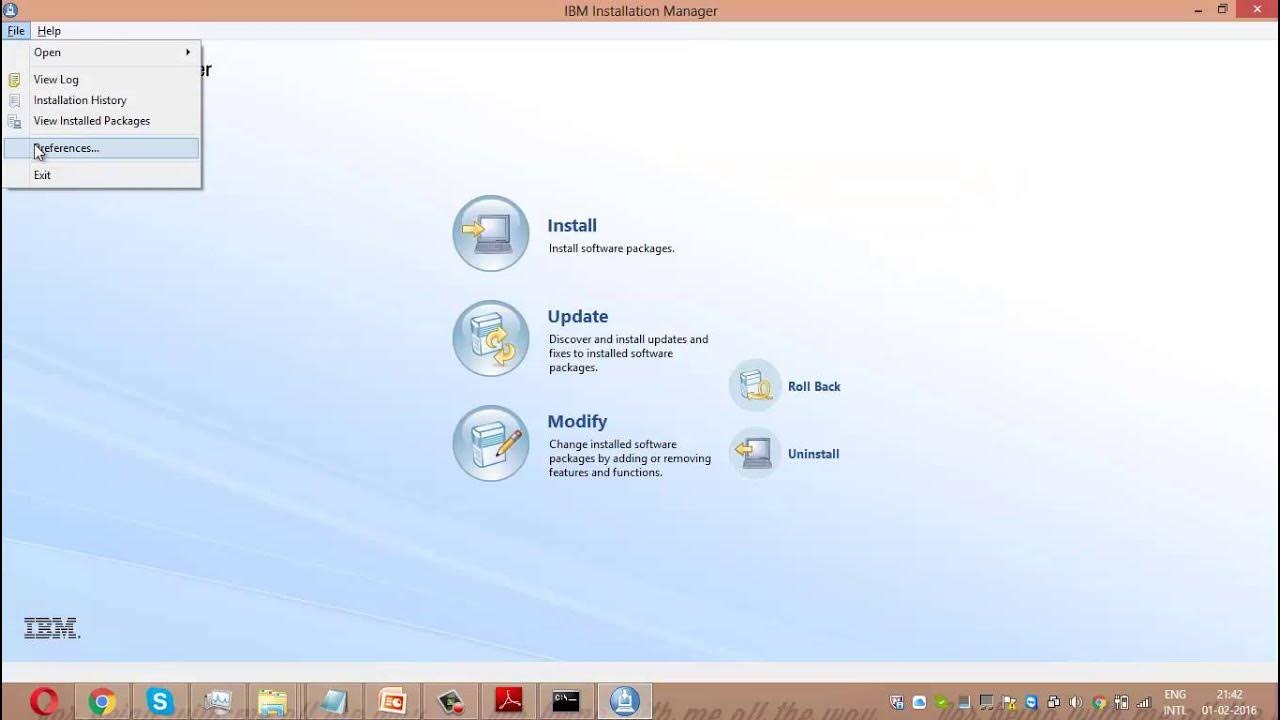Select Installation History menu entry
This screenshot has height=720, width=1280.
(x=102, y=100)
